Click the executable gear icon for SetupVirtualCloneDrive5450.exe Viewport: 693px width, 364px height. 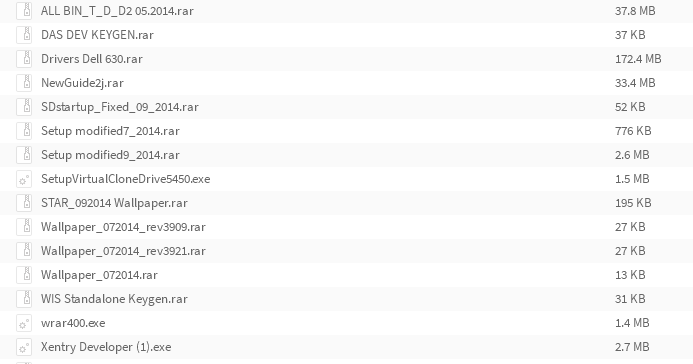click(x=24, y=179)
